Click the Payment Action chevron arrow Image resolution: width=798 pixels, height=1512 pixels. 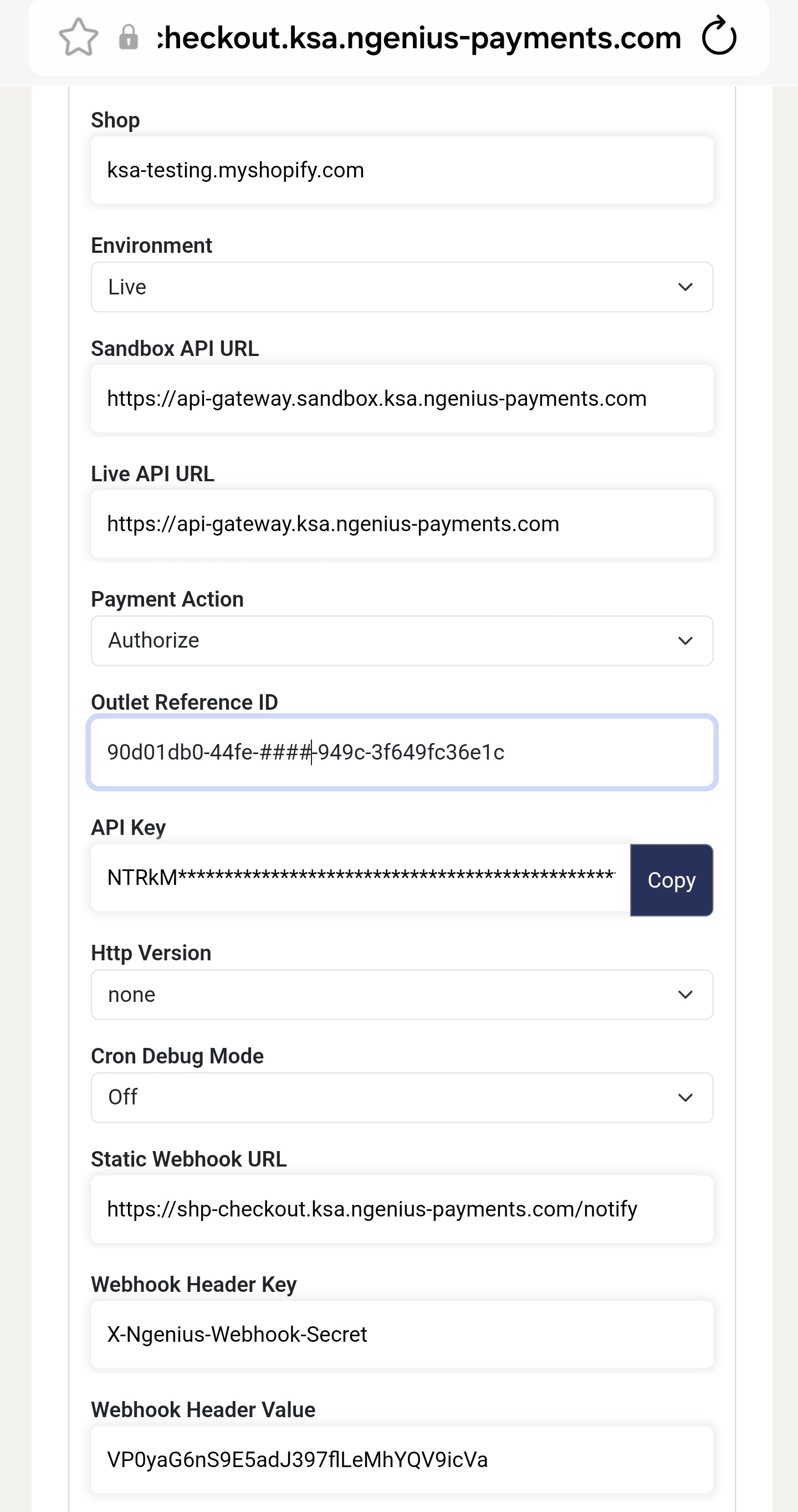[x=685, y=640]
